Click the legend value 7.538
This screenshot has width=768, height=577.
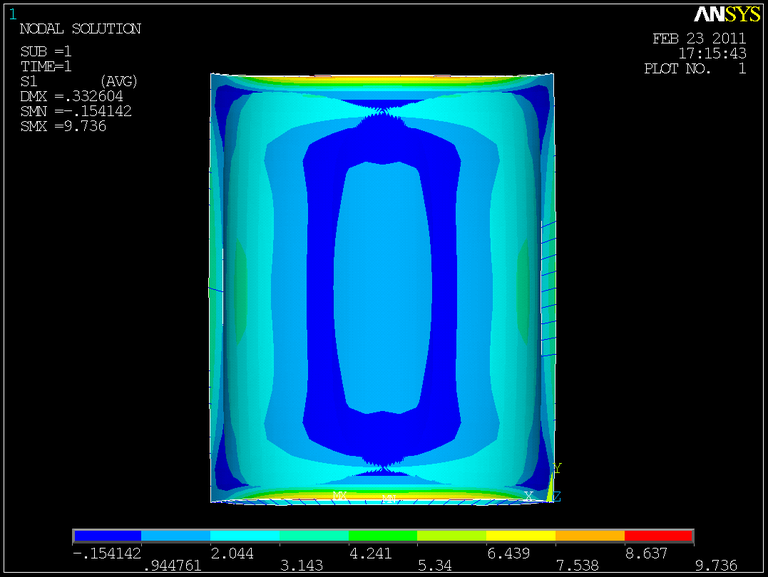click(577, 566)
